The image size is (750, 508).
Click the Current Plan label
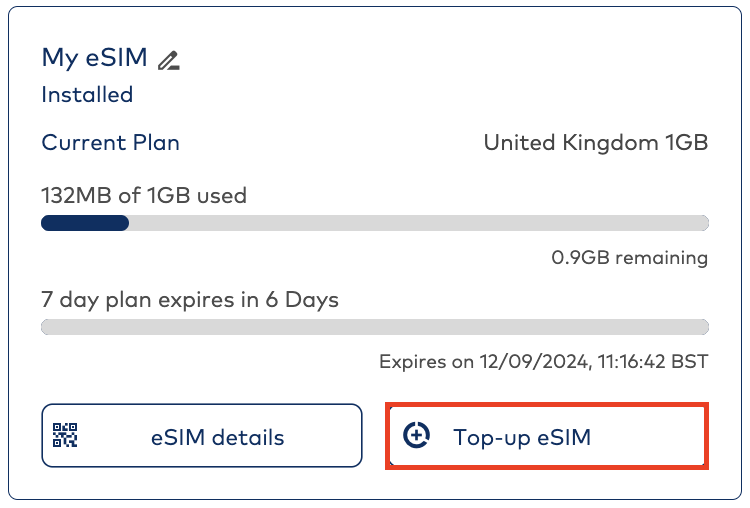(x=110, y=143)
